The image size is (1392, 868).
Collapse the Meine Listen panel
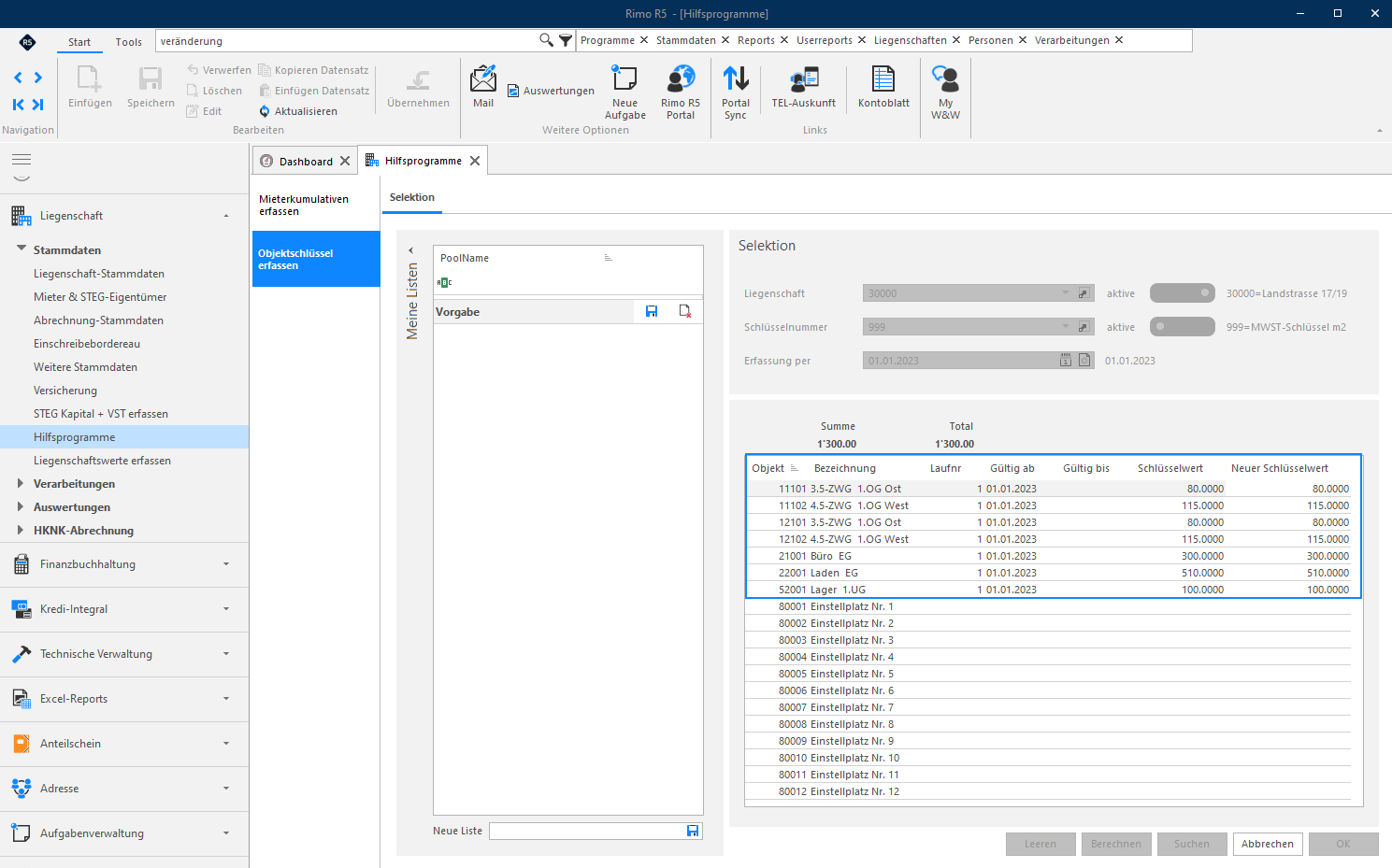click(411, 250)
